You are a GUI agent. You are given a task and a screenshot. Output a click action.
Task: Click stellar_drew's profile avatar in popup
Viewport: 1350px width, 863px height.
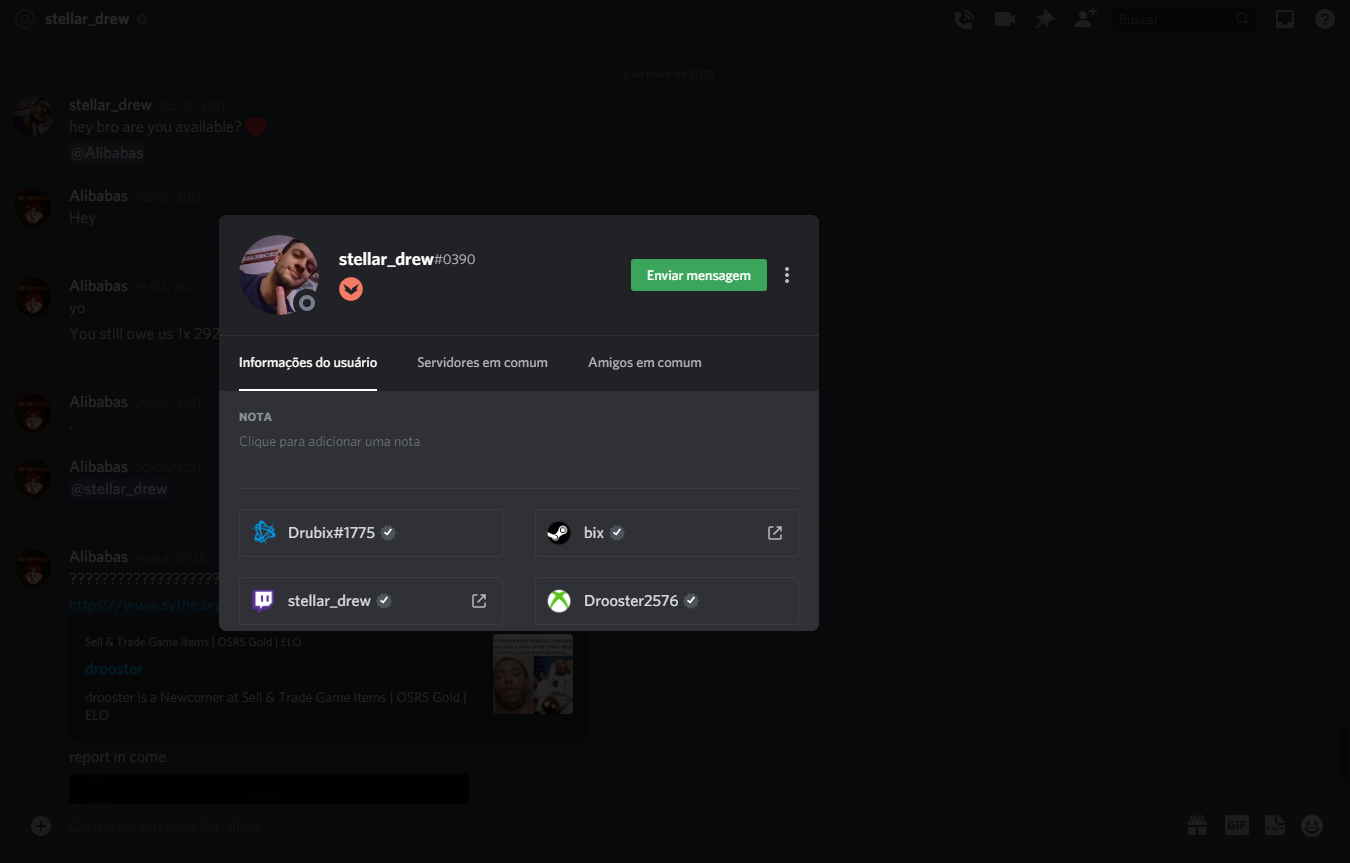tap(280, 275)
